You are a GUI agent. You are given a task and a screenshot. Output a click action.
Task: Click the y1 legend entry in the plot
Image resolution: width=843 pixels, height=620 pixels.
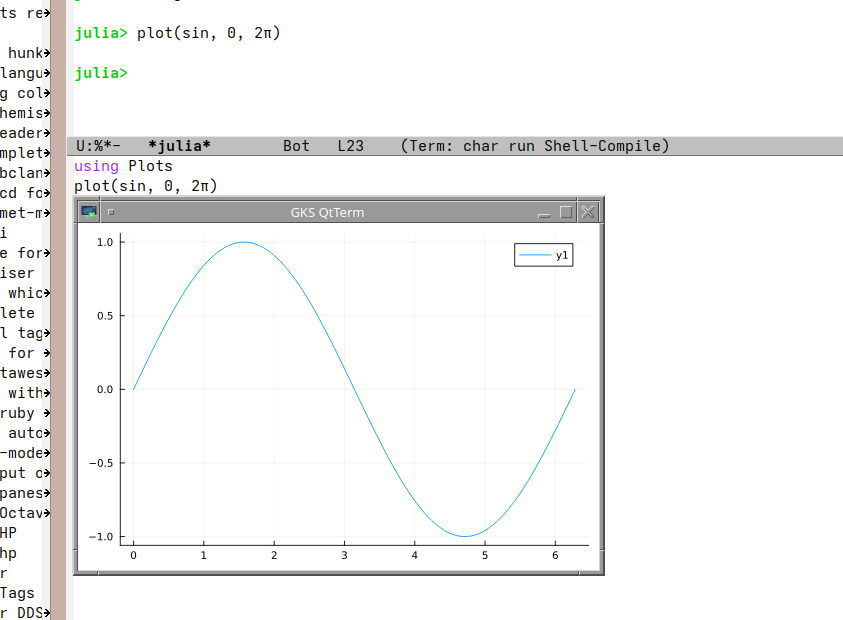[544, 255]
